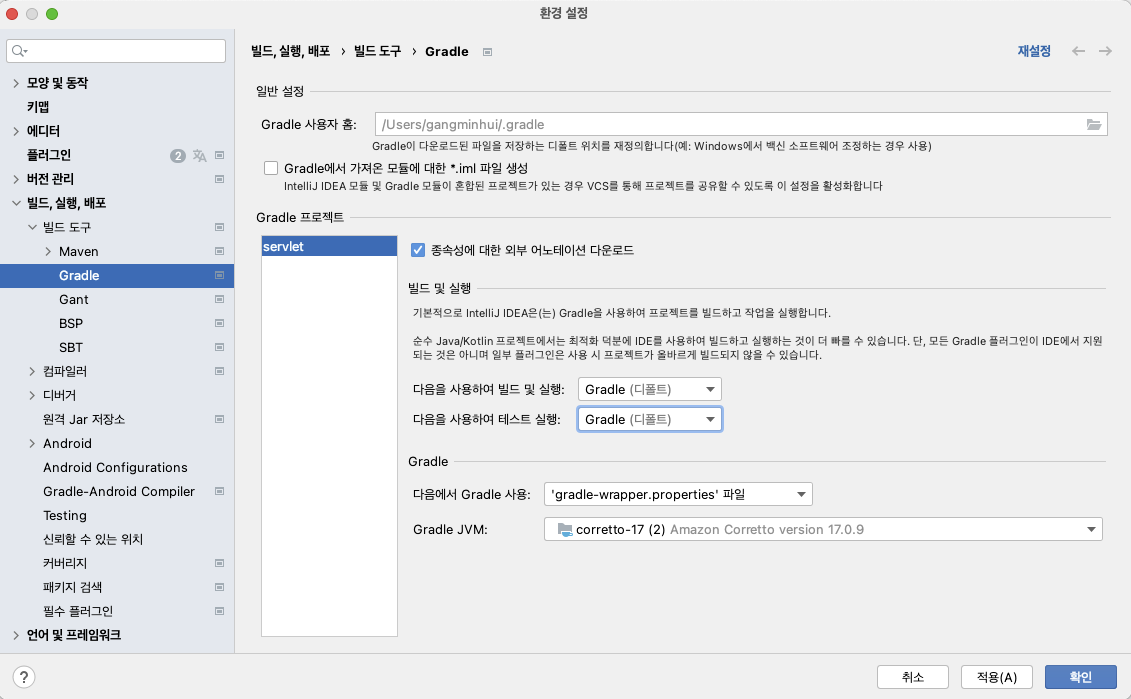
Task: Open the 빌드 및 실행 Gradle dropdown
Action: pyautogui.click(x=650, y=390)
